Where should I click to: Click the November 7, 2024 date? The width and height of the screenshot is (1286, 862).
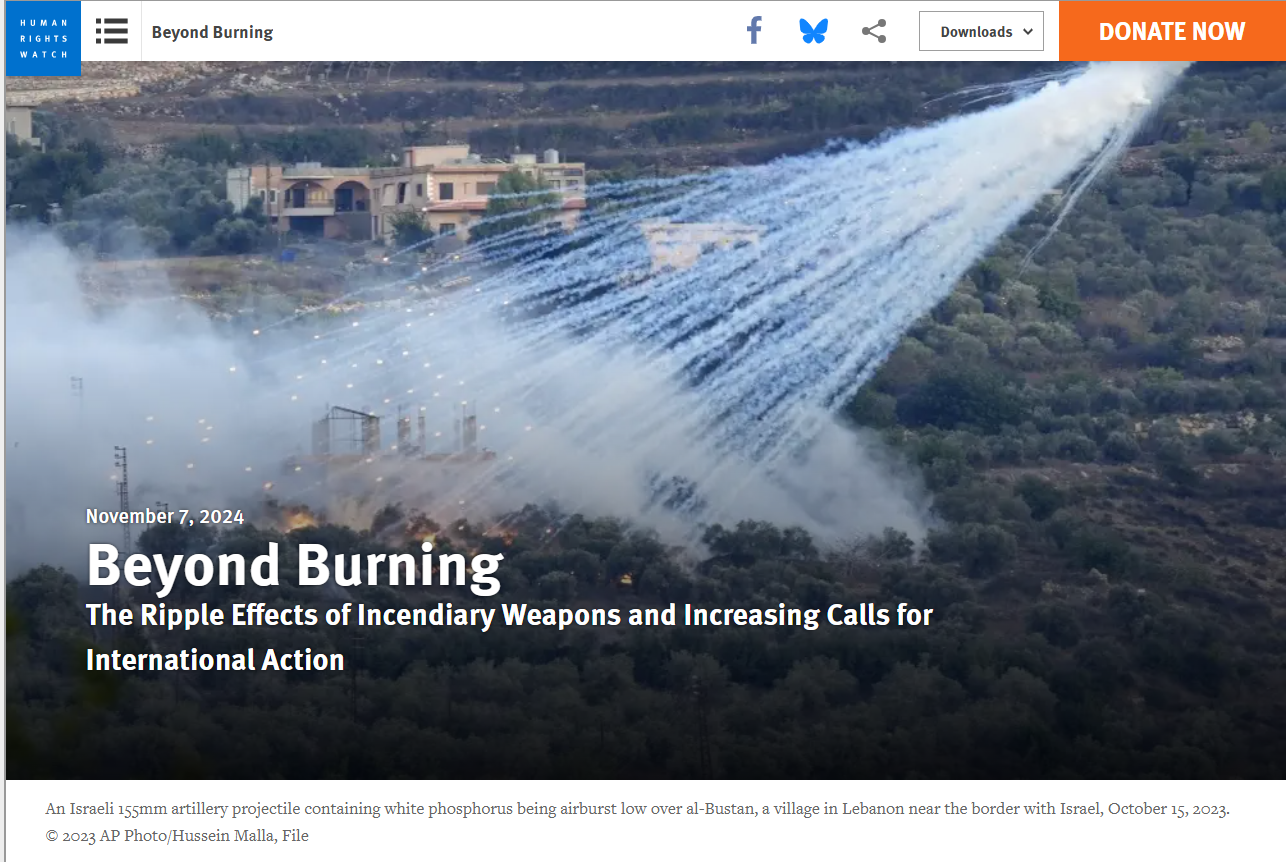(x=165, y=516)
